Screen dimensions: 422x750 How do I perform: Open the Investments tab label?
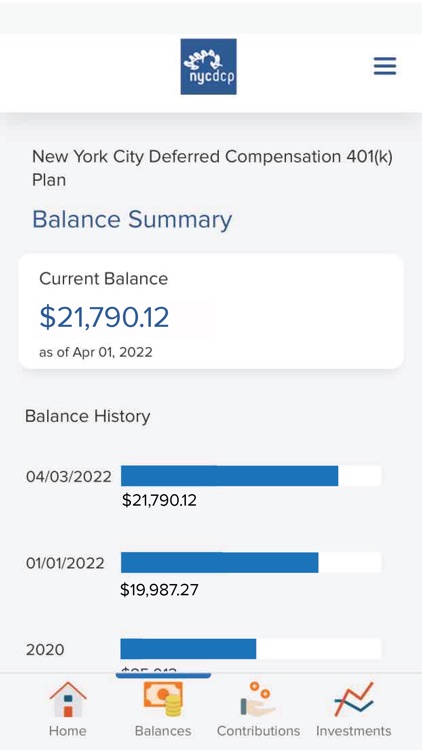point(354,731)
